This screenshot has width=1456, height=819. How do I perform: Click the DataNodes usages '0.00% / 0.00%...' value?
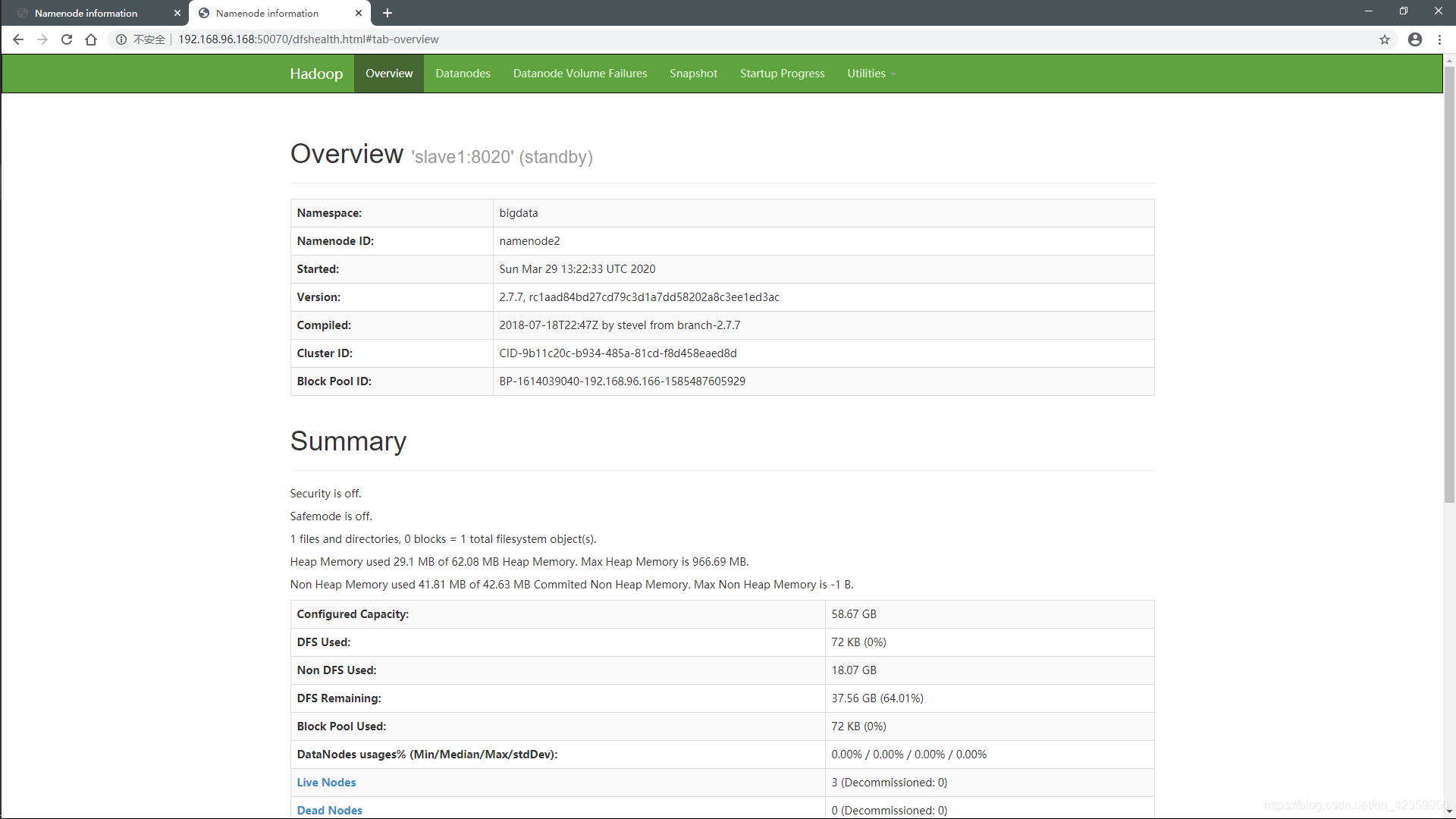pyautogui.click(x=908, y=755)
